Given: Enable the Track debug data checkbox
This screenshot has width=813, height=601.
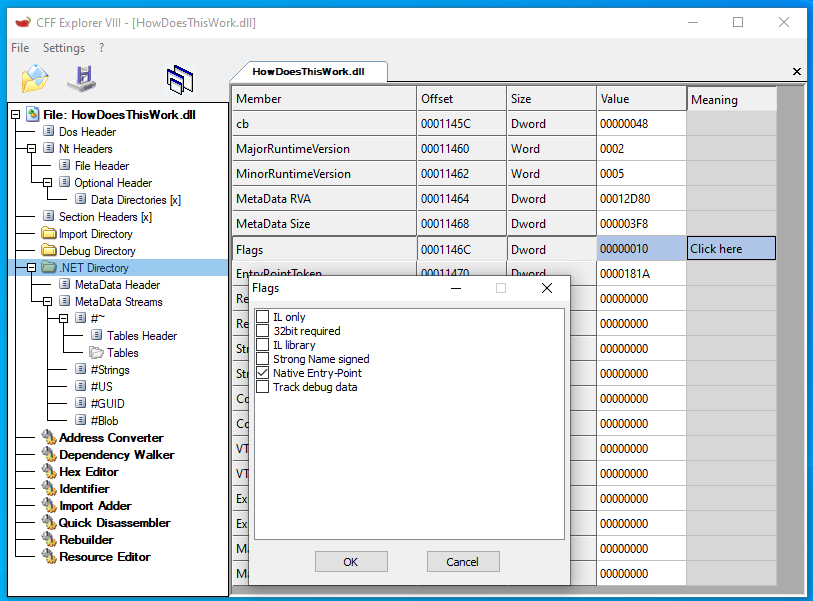Looking at the screenshot, I should coord(263,386).
